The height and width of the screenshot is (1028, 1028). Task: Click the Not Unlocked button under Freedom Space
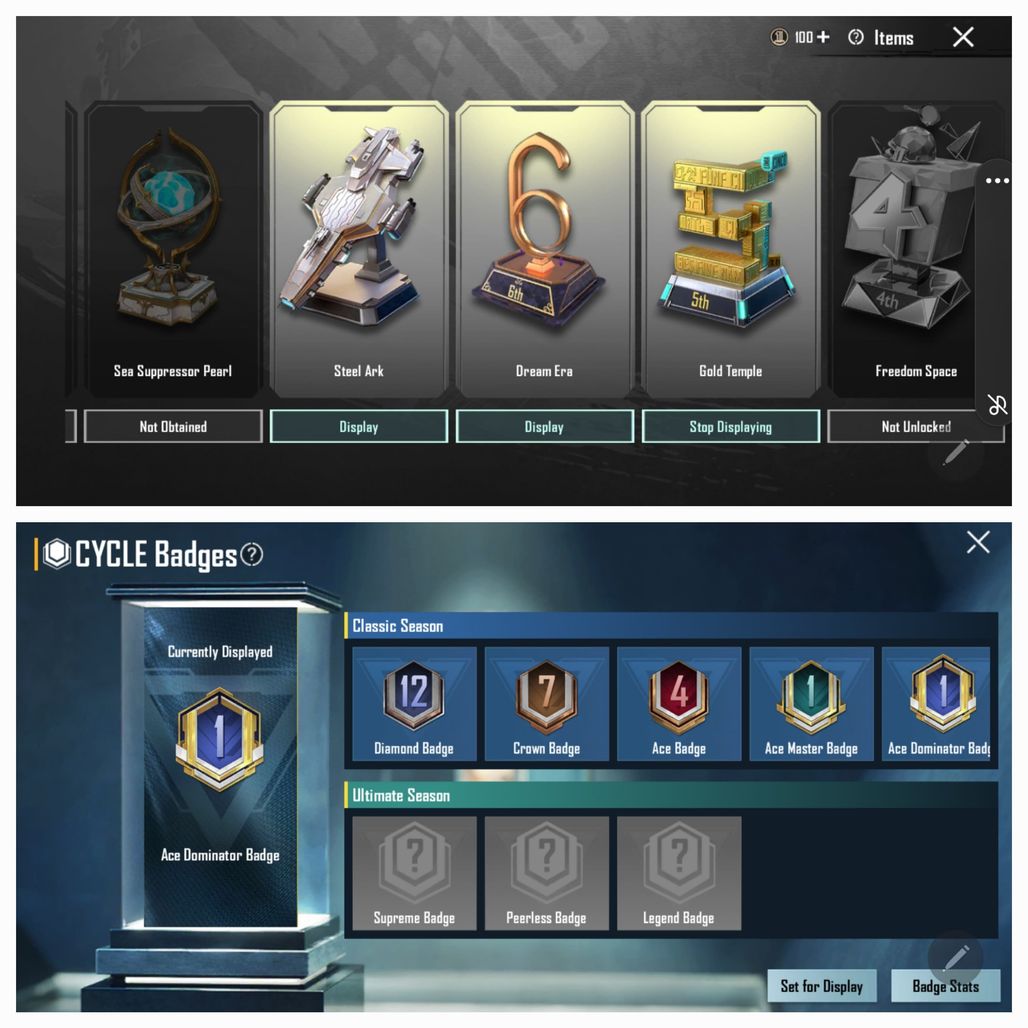[916, 427]
